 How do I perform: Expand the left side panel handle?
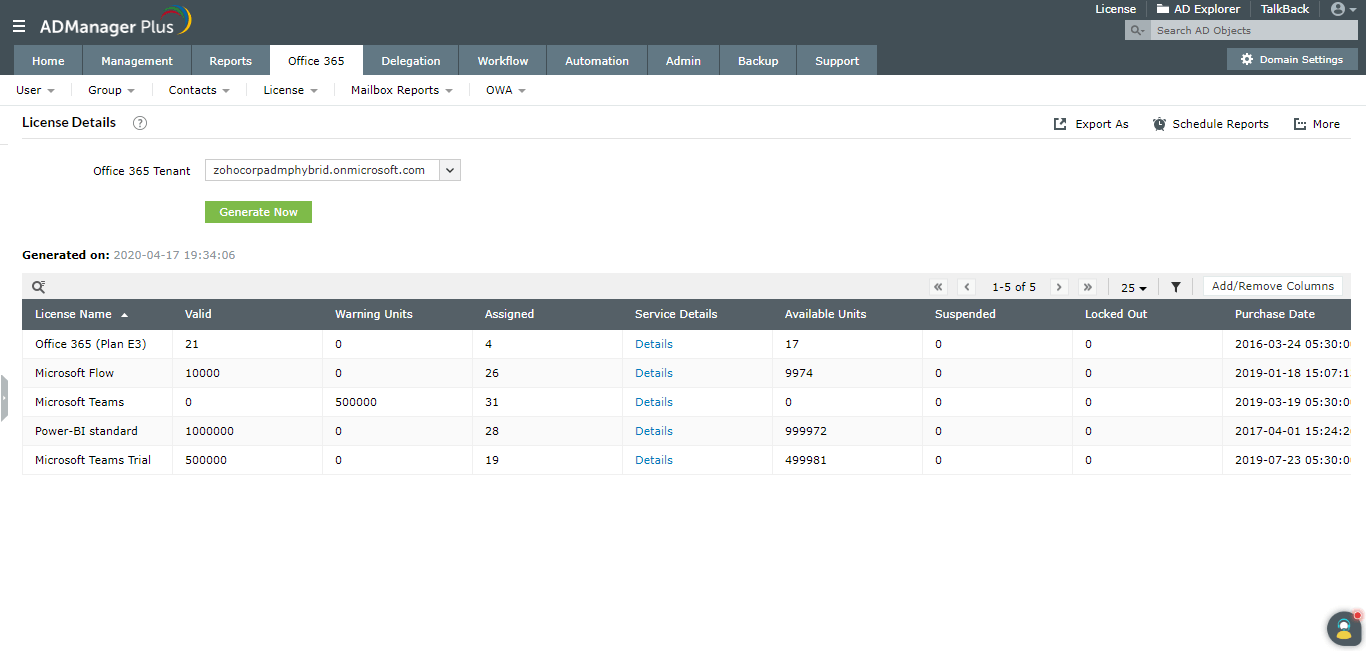pyautogui.click(x=4, y=398)
